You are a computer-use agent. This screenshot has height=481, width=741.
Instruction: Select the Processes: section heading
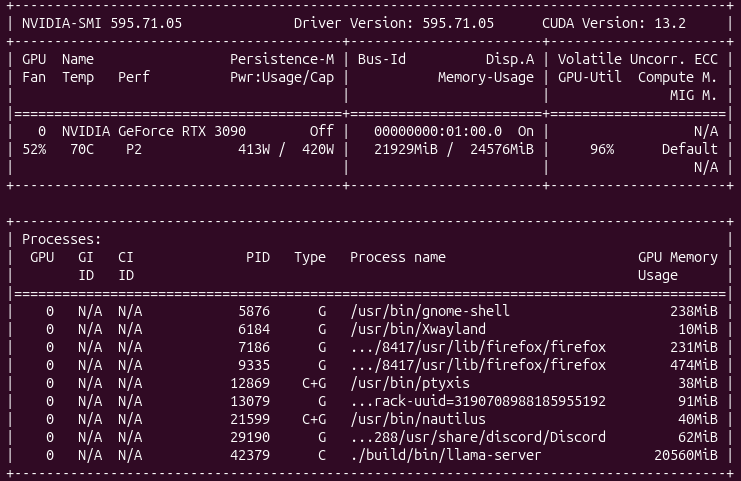pyautogui.click(x=62, y=239)
